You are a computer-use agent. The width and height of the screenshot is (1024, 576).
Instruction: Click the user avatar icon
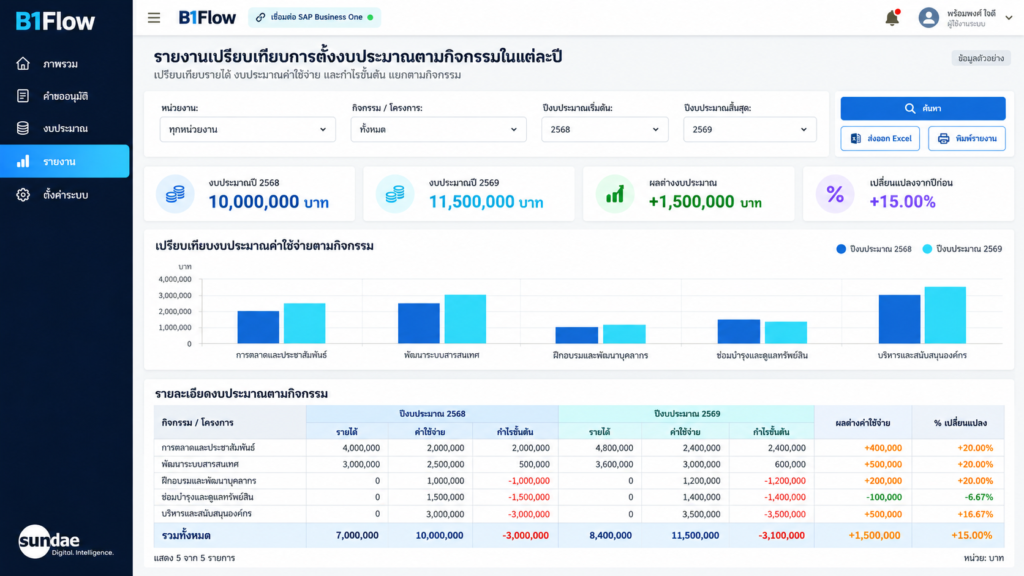click(x=928, y=18)
